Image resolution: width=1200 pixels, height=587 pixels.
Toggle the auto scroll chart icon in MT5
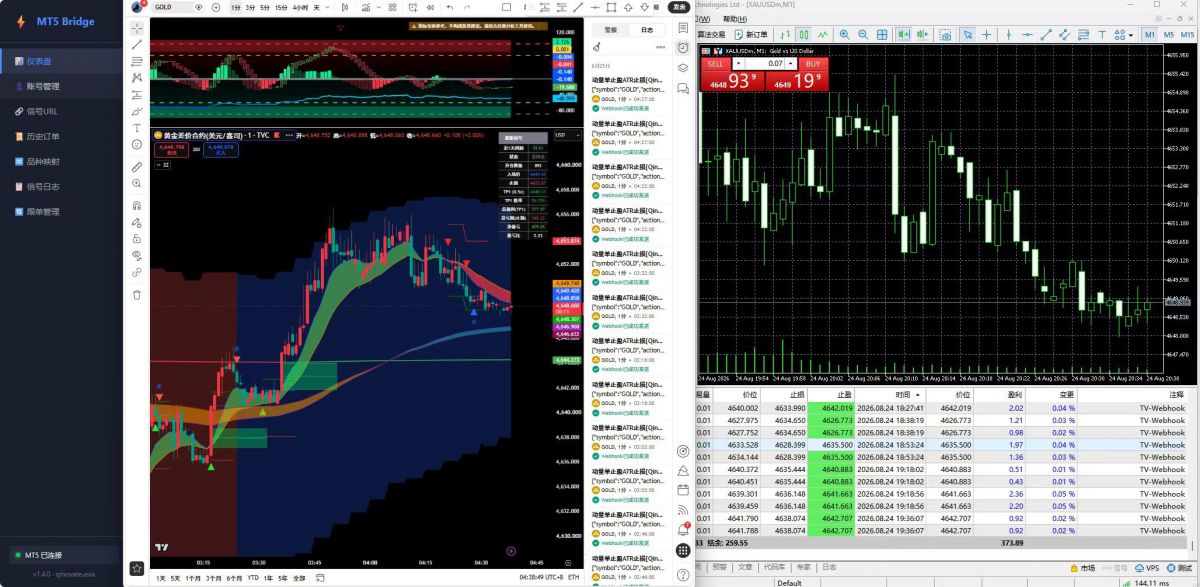pyautogui.click(x=904, y=34)
